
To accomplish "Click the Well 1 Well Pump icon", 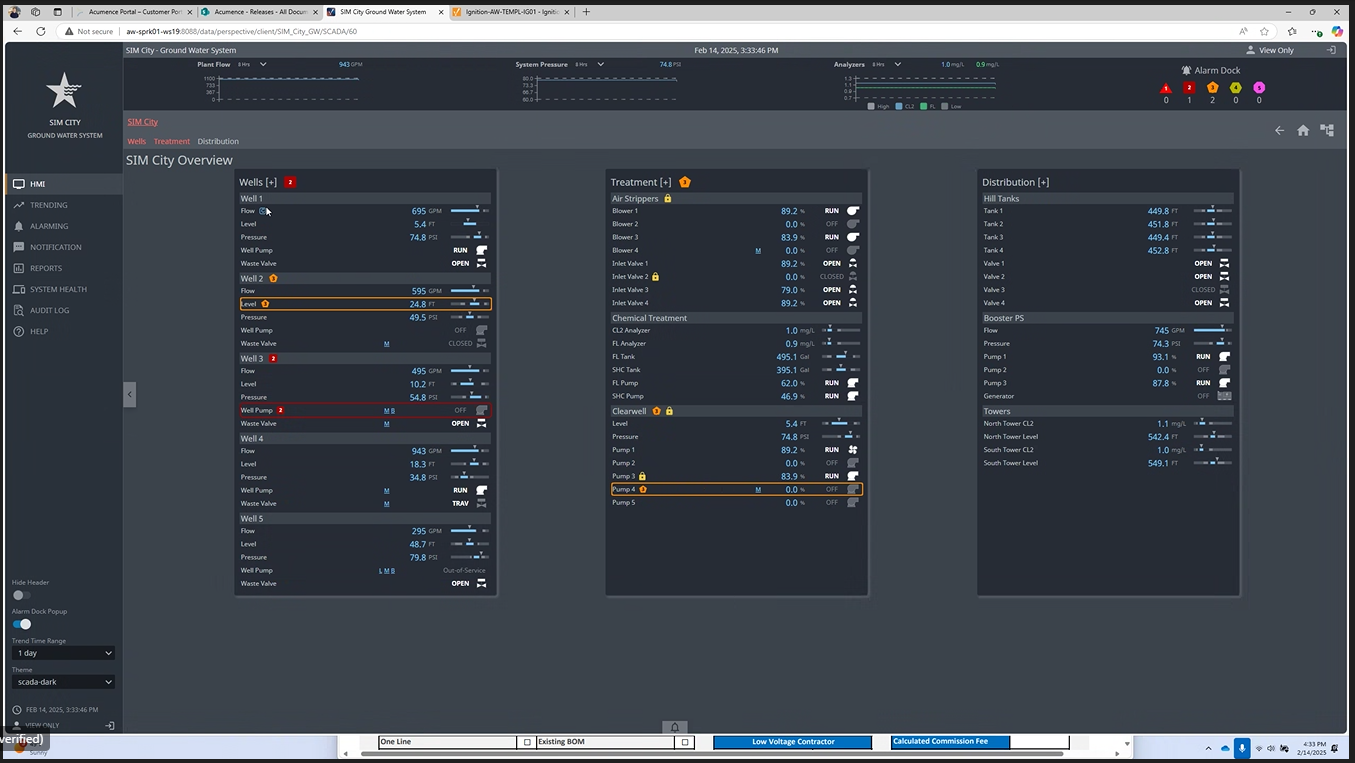I will (481, 250).
